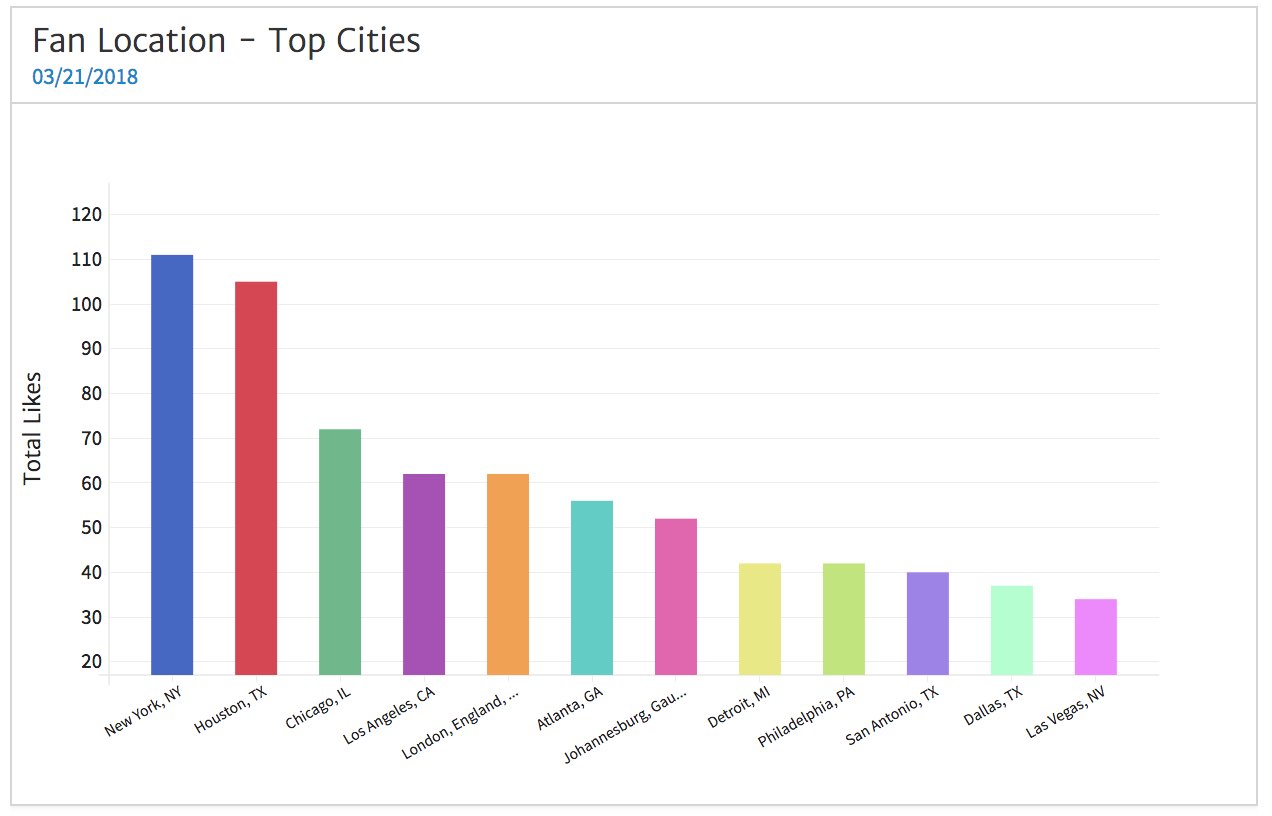Select the magenta Las Vegas, NV bar
Viewport: 1272px width, 816px height.
1096,637
